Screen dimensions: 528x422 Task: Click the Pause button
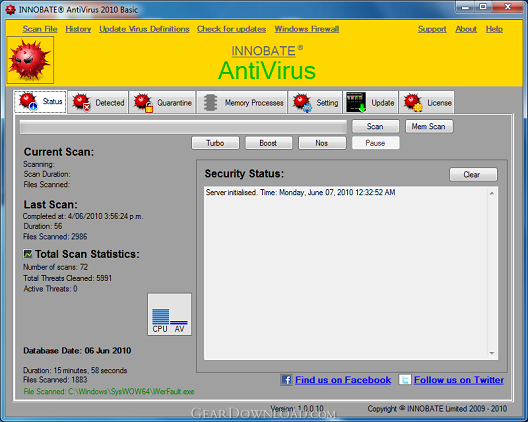(375, 143)
